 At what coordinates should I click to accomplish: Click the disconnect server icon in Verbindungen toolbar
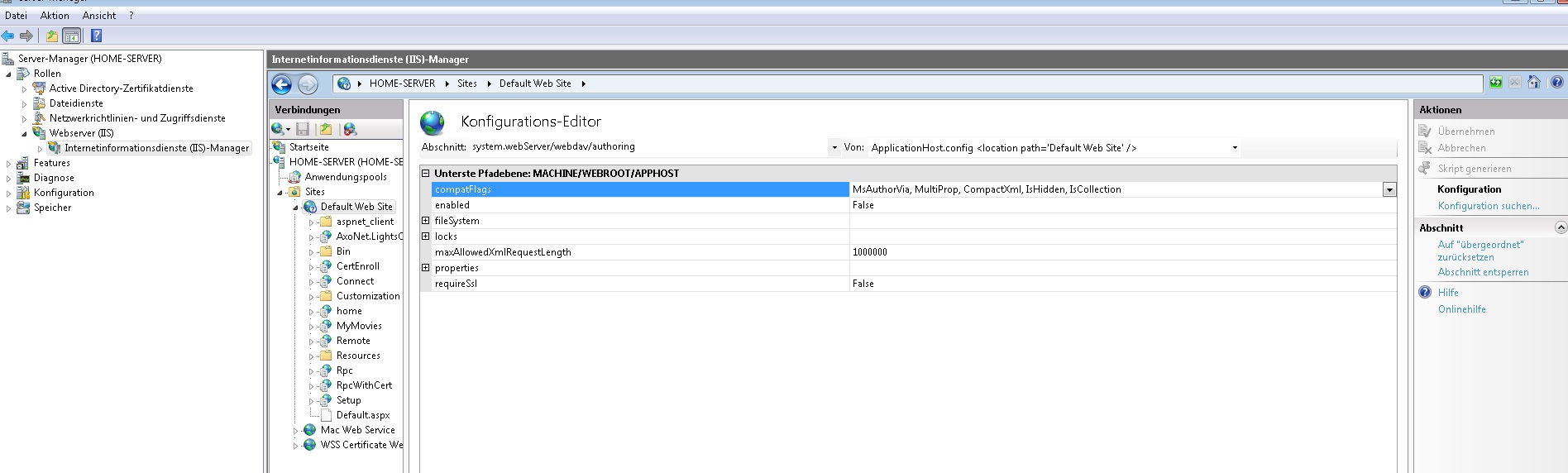tap(350, 129)
